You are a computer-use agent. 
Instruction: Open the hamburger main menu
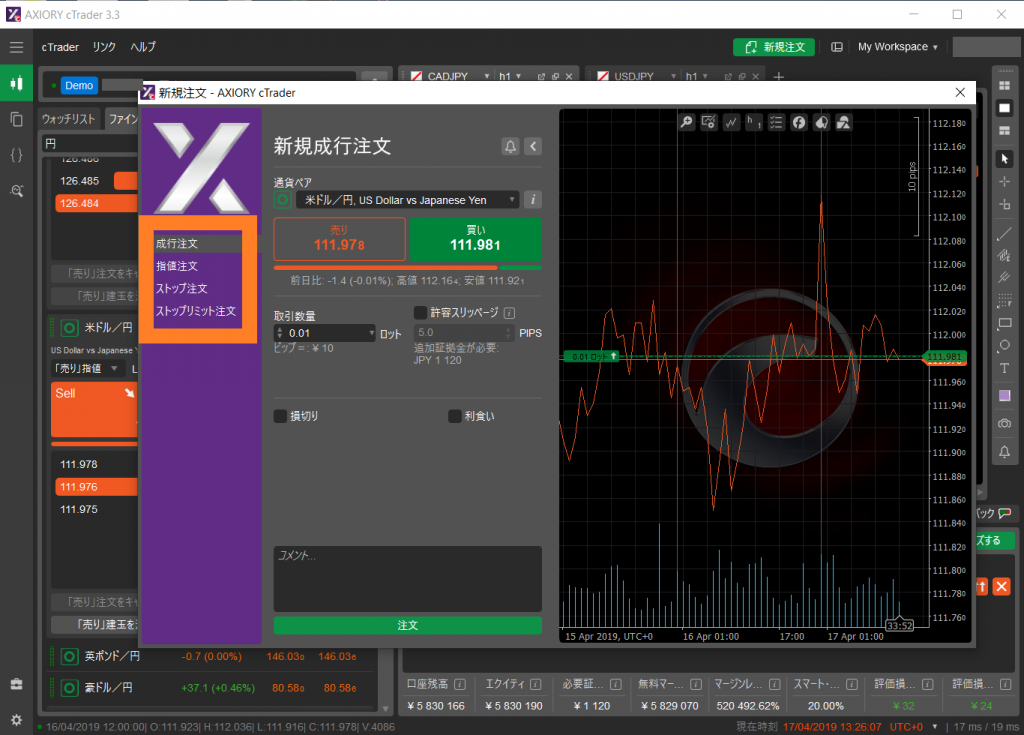coord(16,47)
